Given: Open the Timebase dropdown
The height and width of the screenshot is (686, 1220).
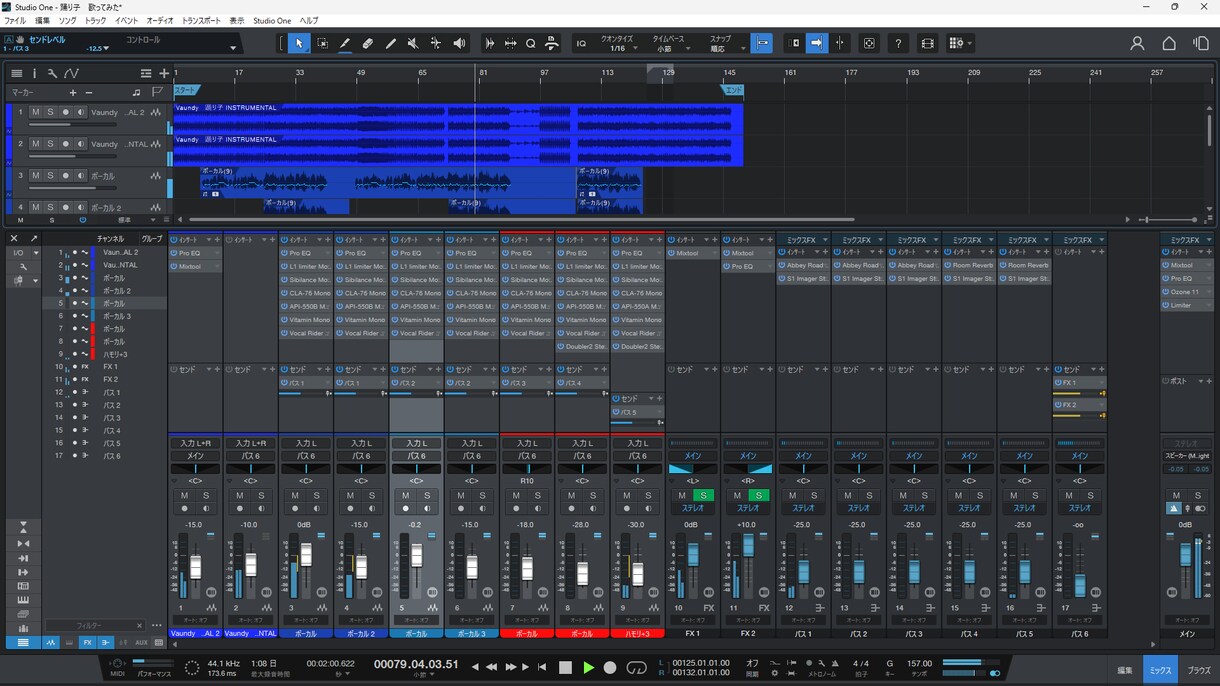Looking at the screenshot, I should [x=669, y=44].
